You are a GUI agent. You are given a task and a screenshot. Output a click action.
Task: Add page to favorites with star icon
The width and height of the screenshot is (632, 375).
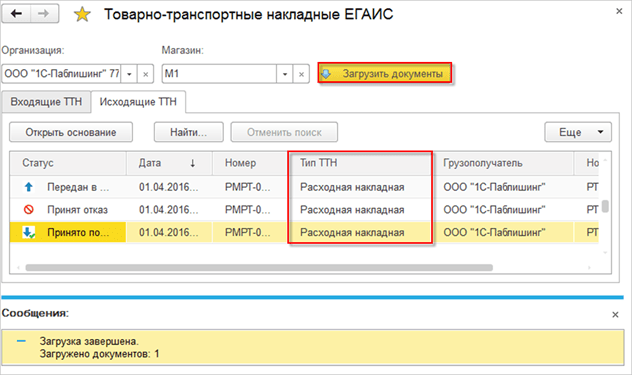point(82,15)
